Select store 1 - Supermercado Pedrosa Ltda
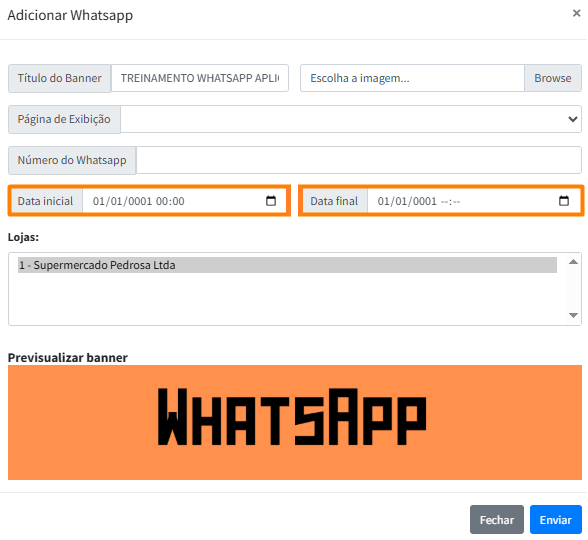Viewport: 588px width, 540px height. tap(287, 265)
